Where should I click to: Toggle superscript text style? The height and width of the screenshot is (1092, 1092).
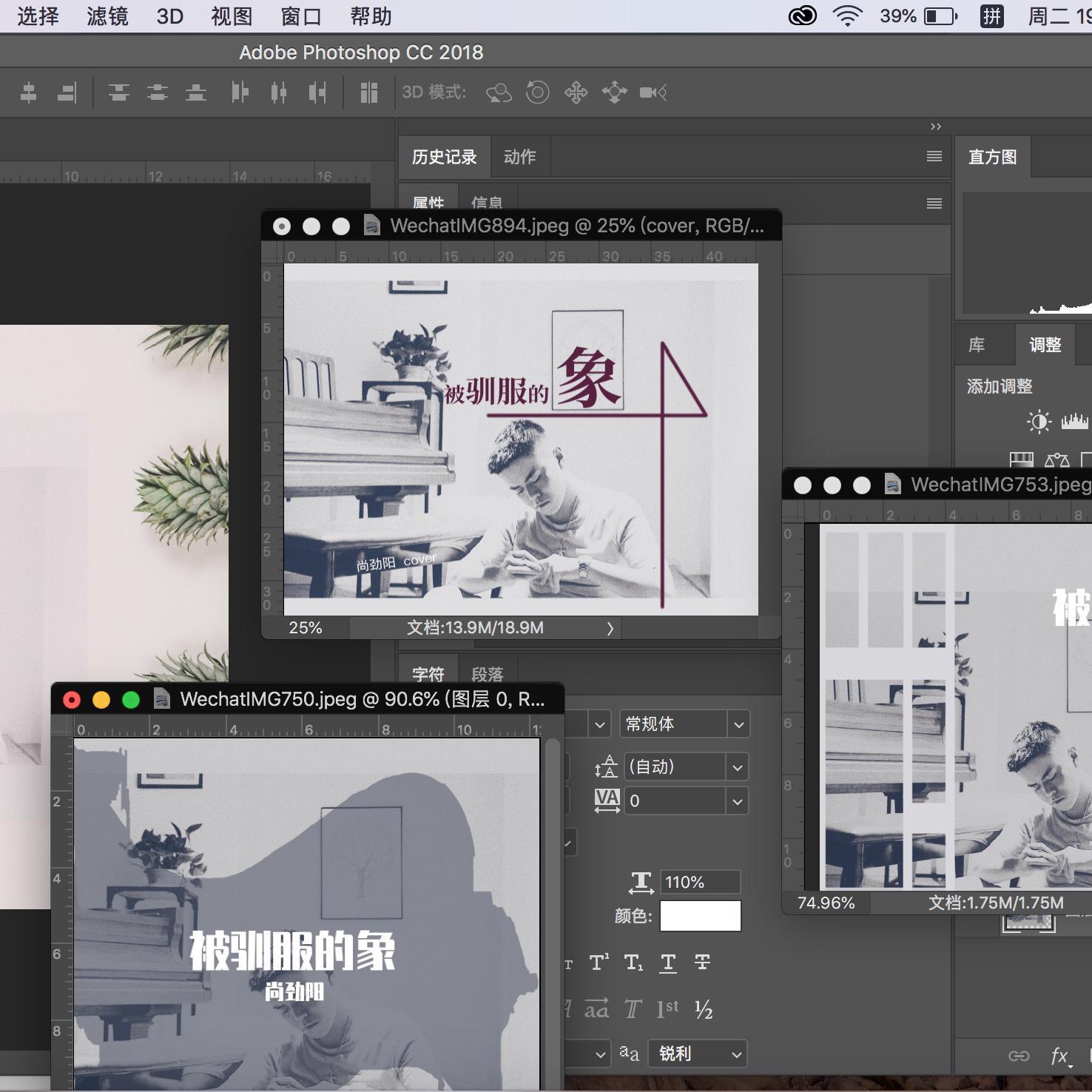point(599,962)
